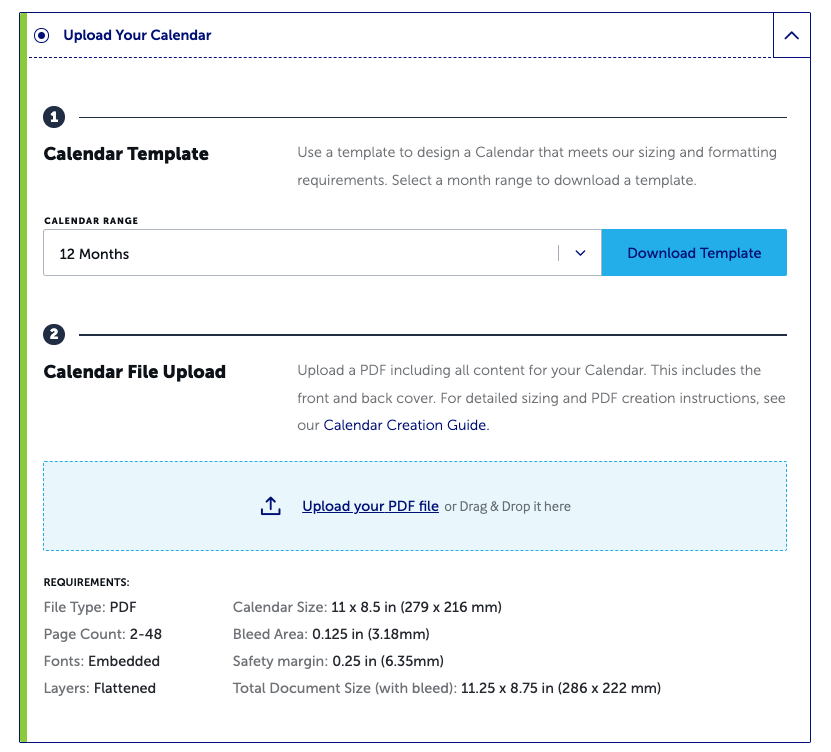Select the Upload Your Calendar section header

(137, 35)
